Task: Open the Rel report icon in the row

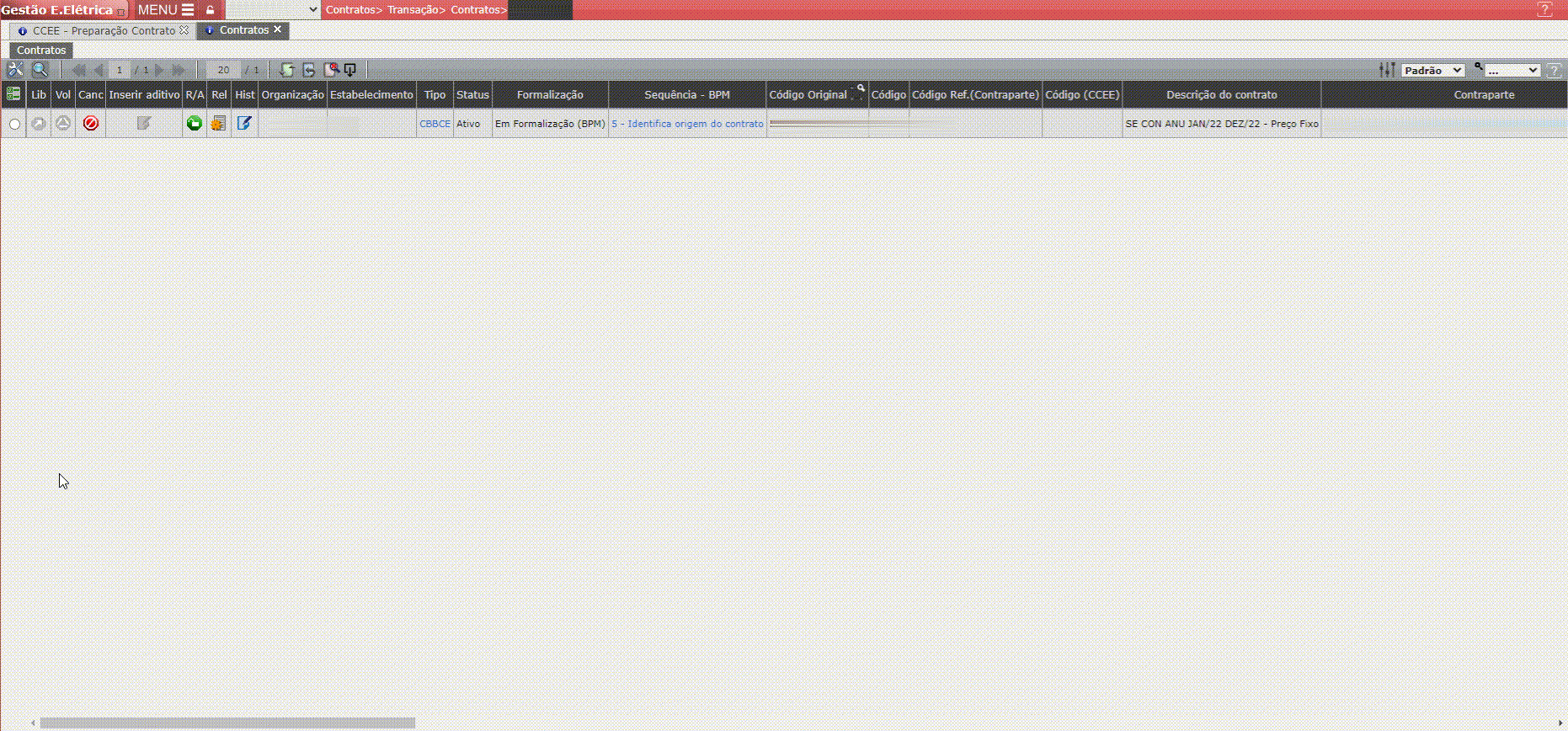Action: coord(219,124)
